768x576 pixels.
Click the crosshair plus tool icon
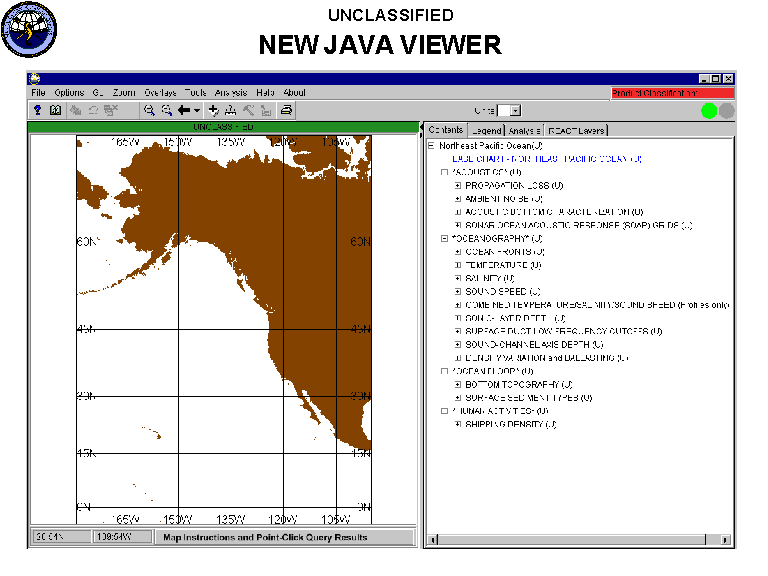(214, 110)
